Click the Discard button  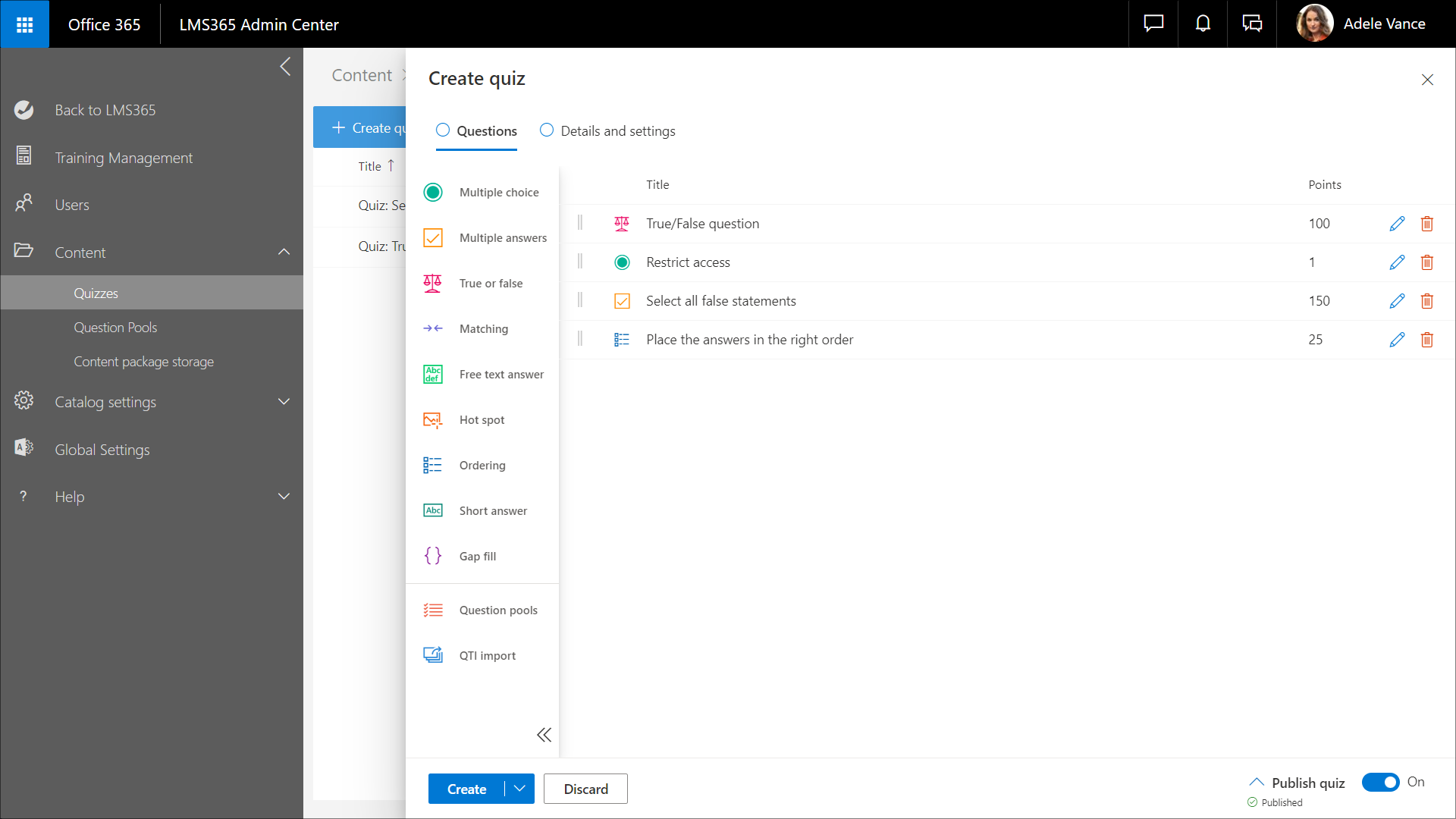[585, 789]
